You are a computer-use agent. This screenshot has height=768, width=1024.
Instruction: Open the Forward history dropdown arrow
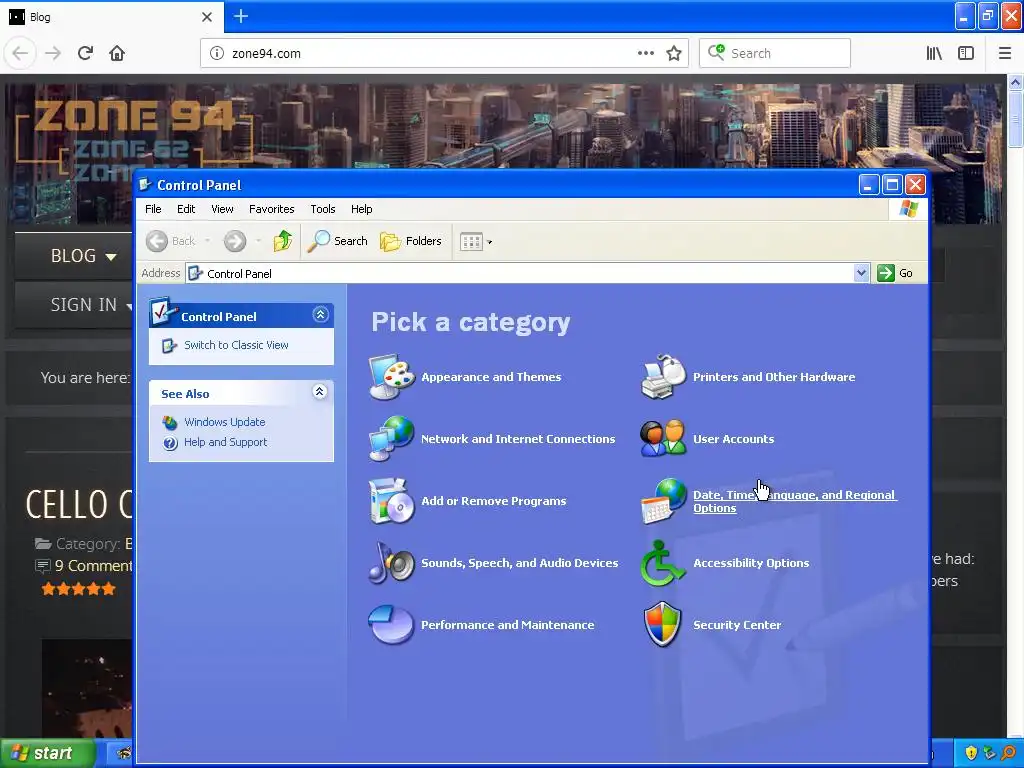tap(259, 241)
